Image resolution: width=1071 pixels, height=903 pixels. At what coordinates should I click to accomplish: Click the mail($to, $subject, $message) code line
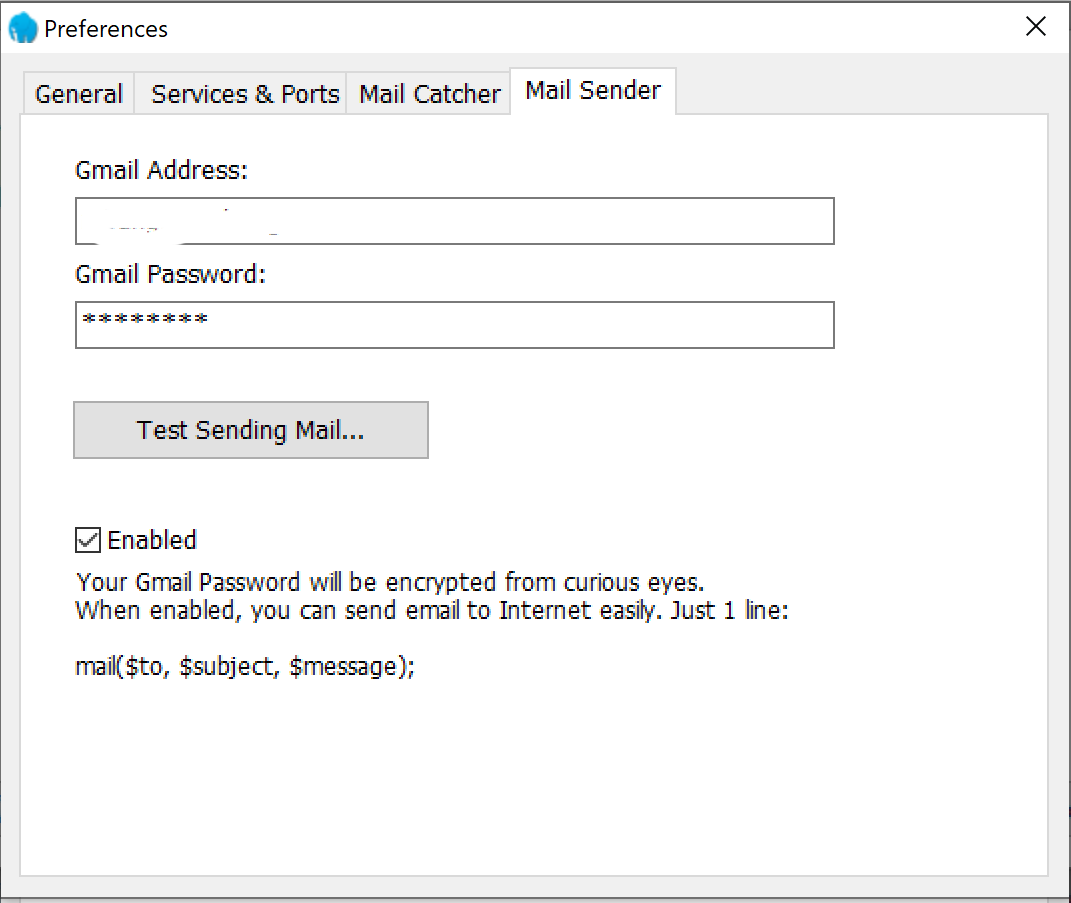click(245, 667)
